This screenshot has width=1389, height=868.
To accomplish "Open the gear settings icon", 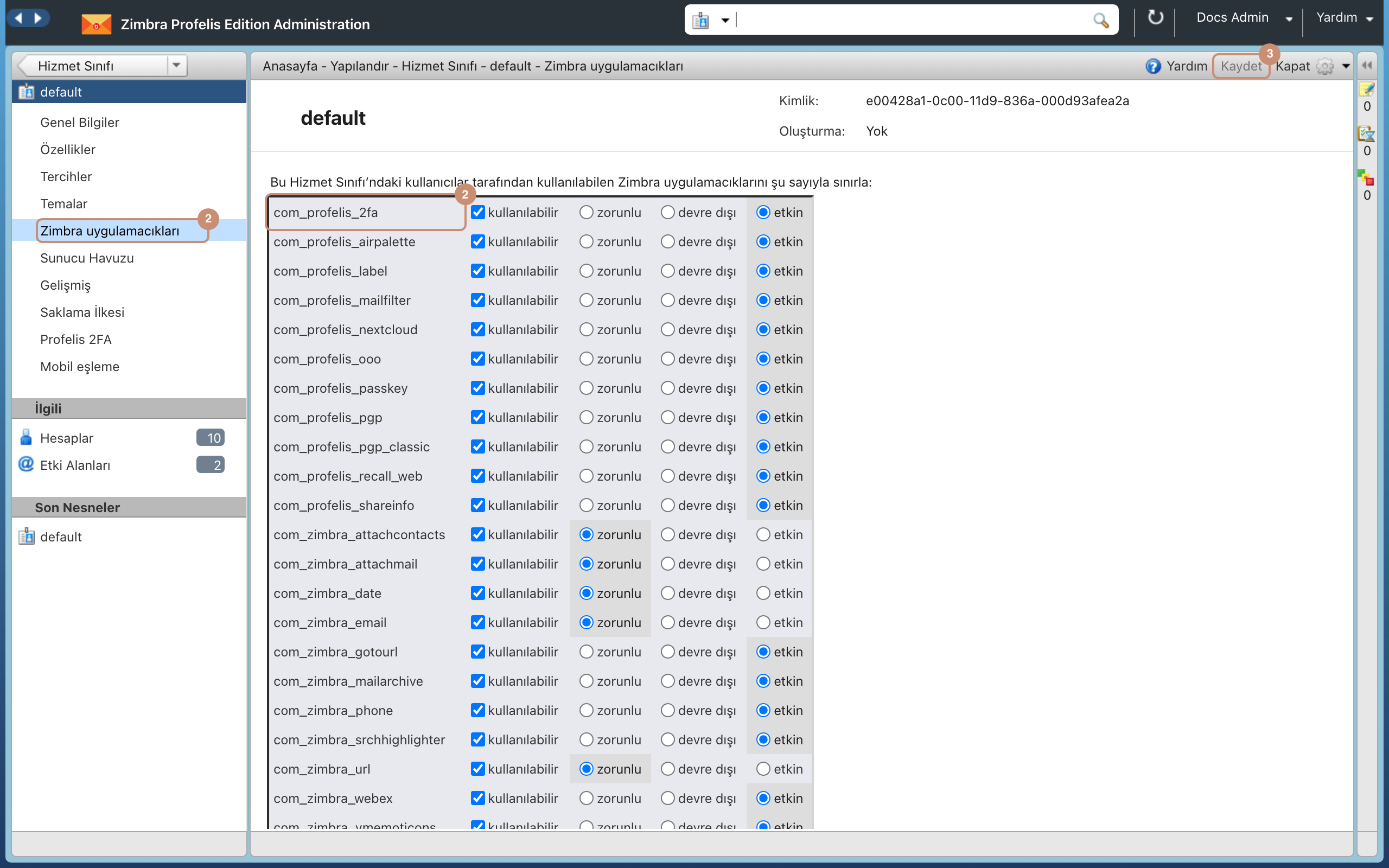I will (x=1325, y=66).
